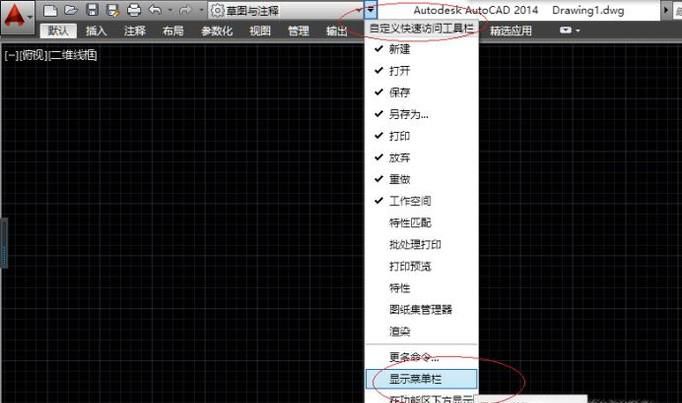This screenshot has width=682, height=403.
Task: Enable 特性 in the toolbar menu
Action: (421, 288)
